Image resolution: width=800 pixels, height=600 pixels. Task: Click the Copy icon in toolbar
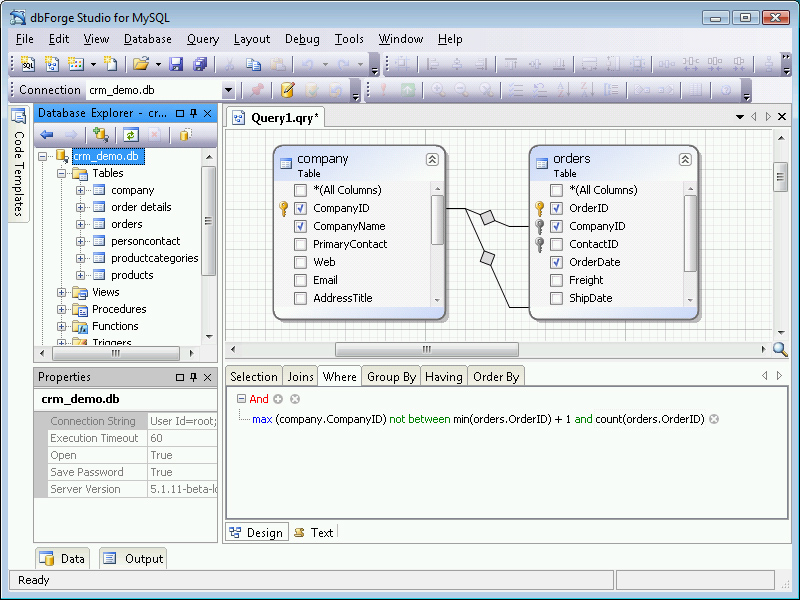tap(254, 64)
